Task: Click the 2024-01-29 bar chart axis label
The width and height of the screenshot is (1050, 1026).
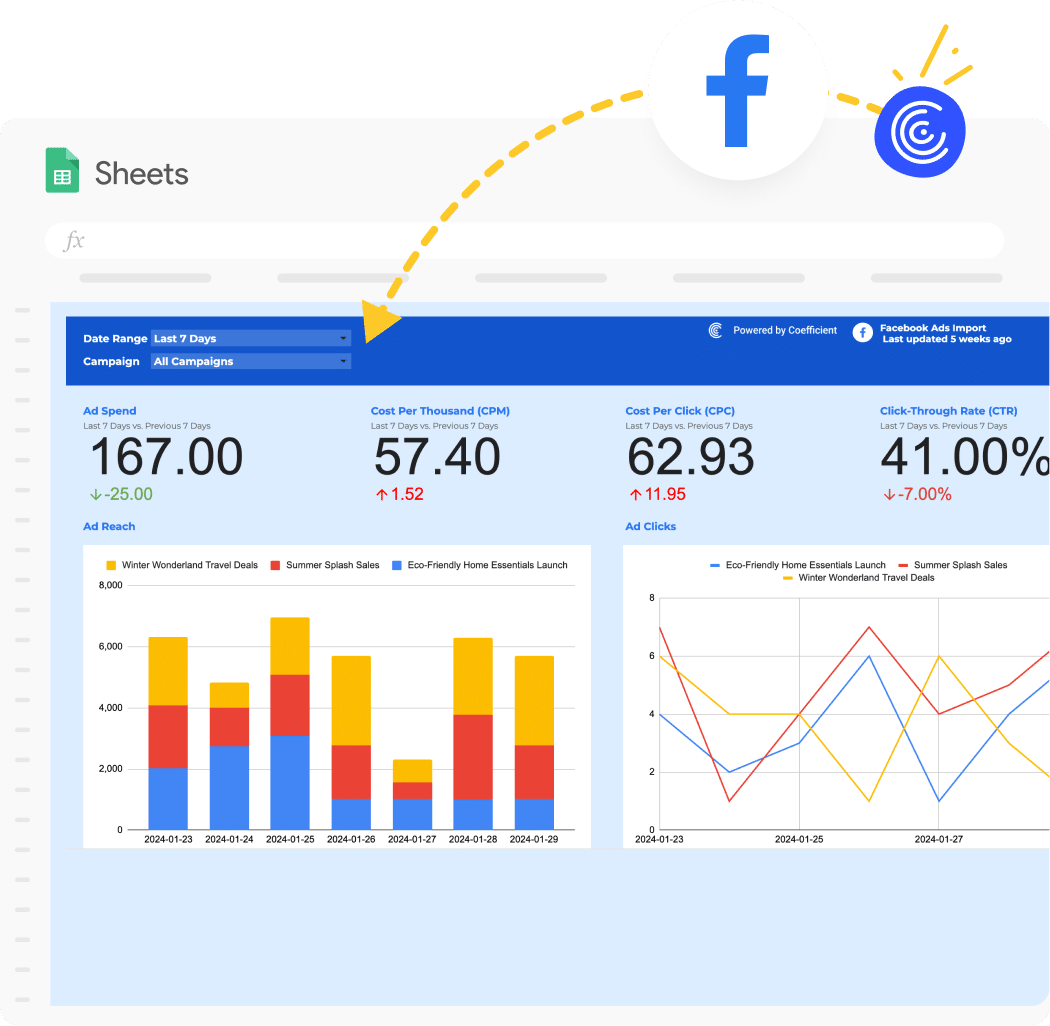Action: [534, 839]
